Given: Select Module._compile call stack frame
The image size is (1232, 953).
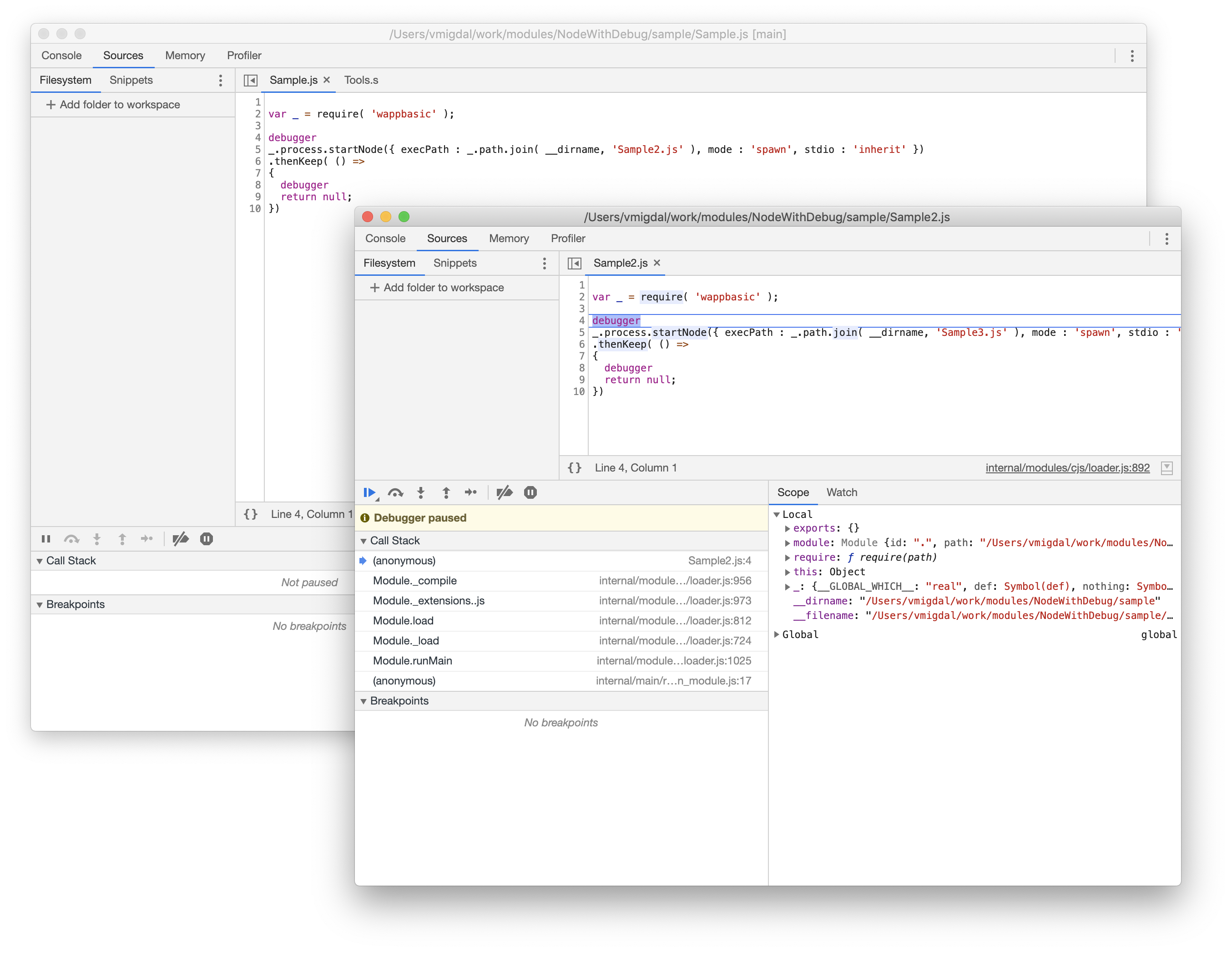Looking at the screenshot, I should pyautogui.click(x=415, y=581).
